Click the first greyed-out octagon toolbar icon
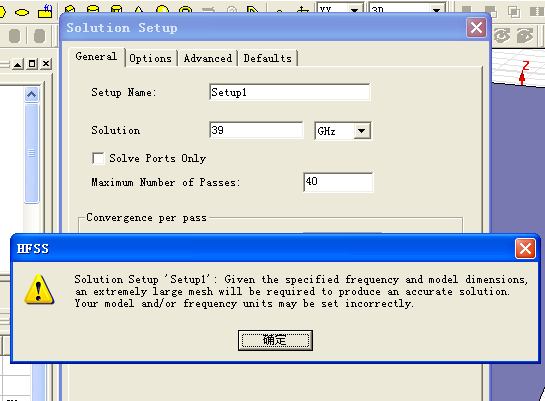The width and height of the screenshot is (545, 401). 14,36
